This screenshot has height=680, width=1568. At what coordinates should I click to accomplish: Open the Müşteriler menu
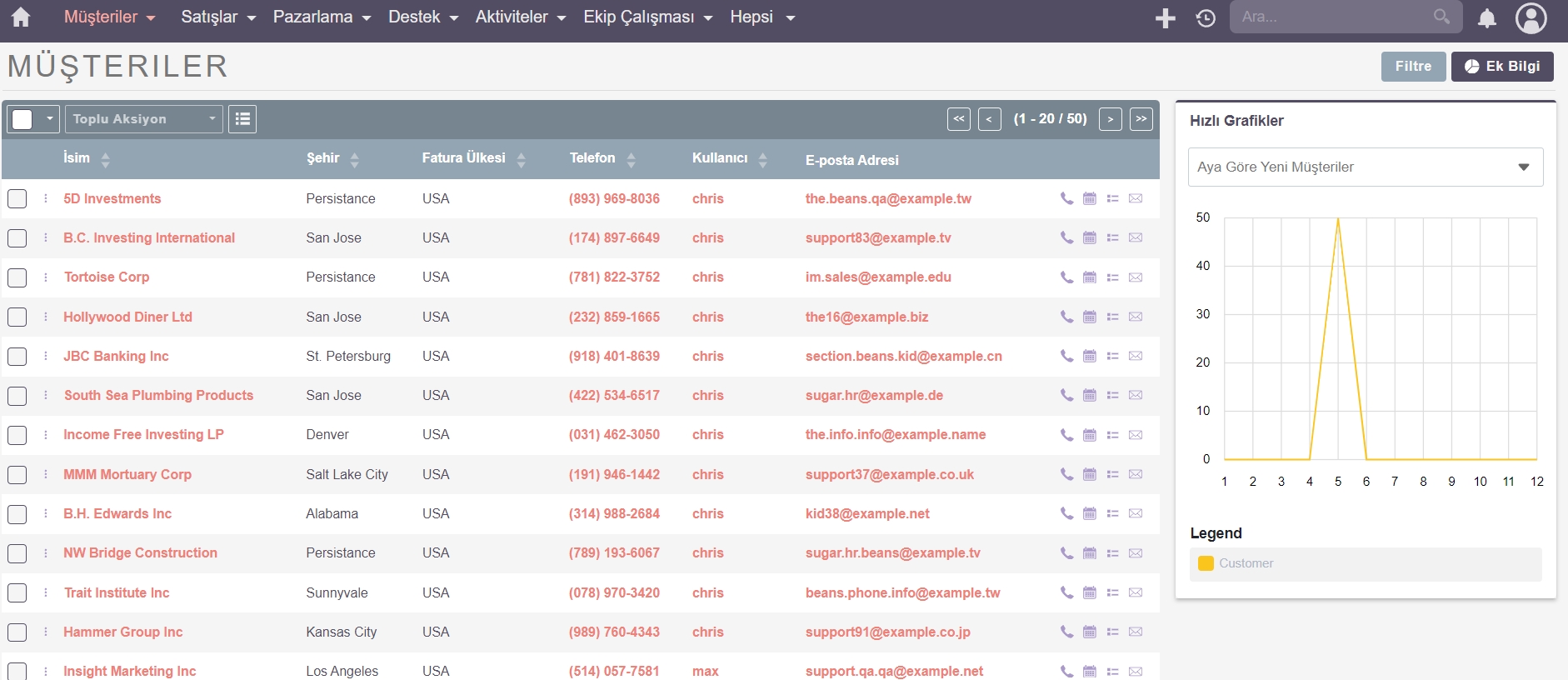click(x=110, y=17)
